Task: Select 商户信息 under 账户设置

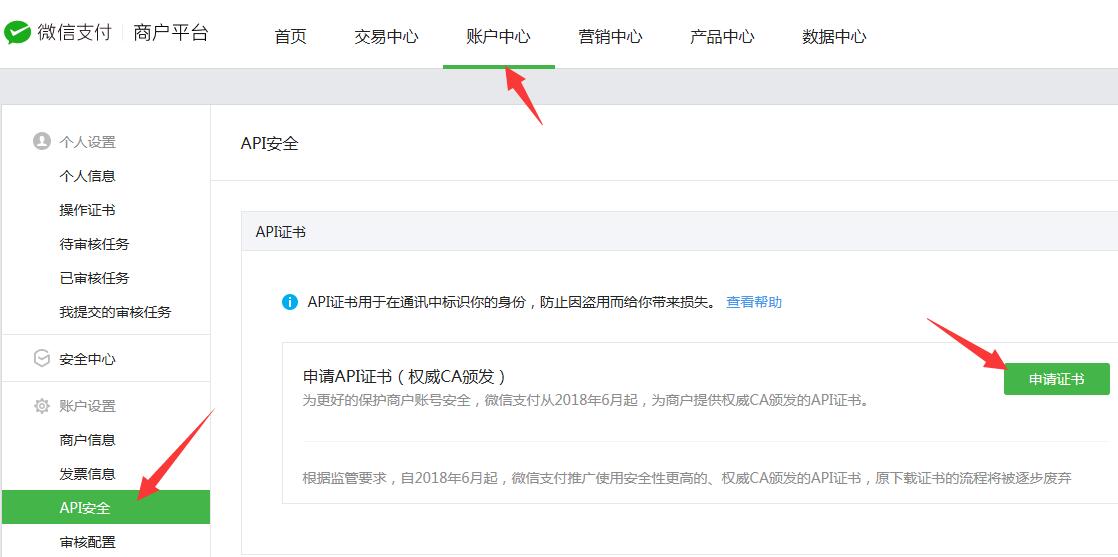Action: tap(88, 440)
